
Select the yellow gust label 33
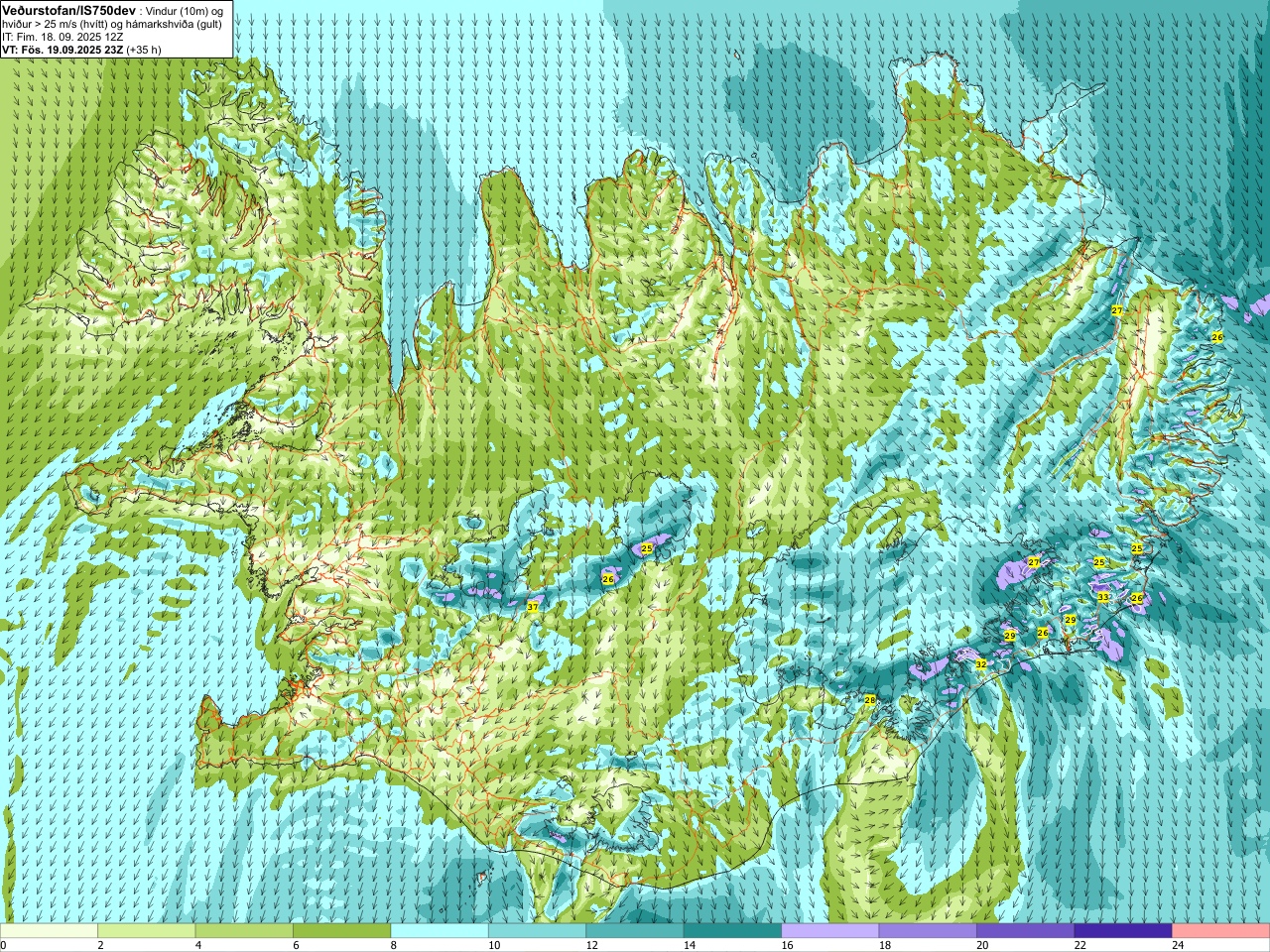coord(1103,597)
